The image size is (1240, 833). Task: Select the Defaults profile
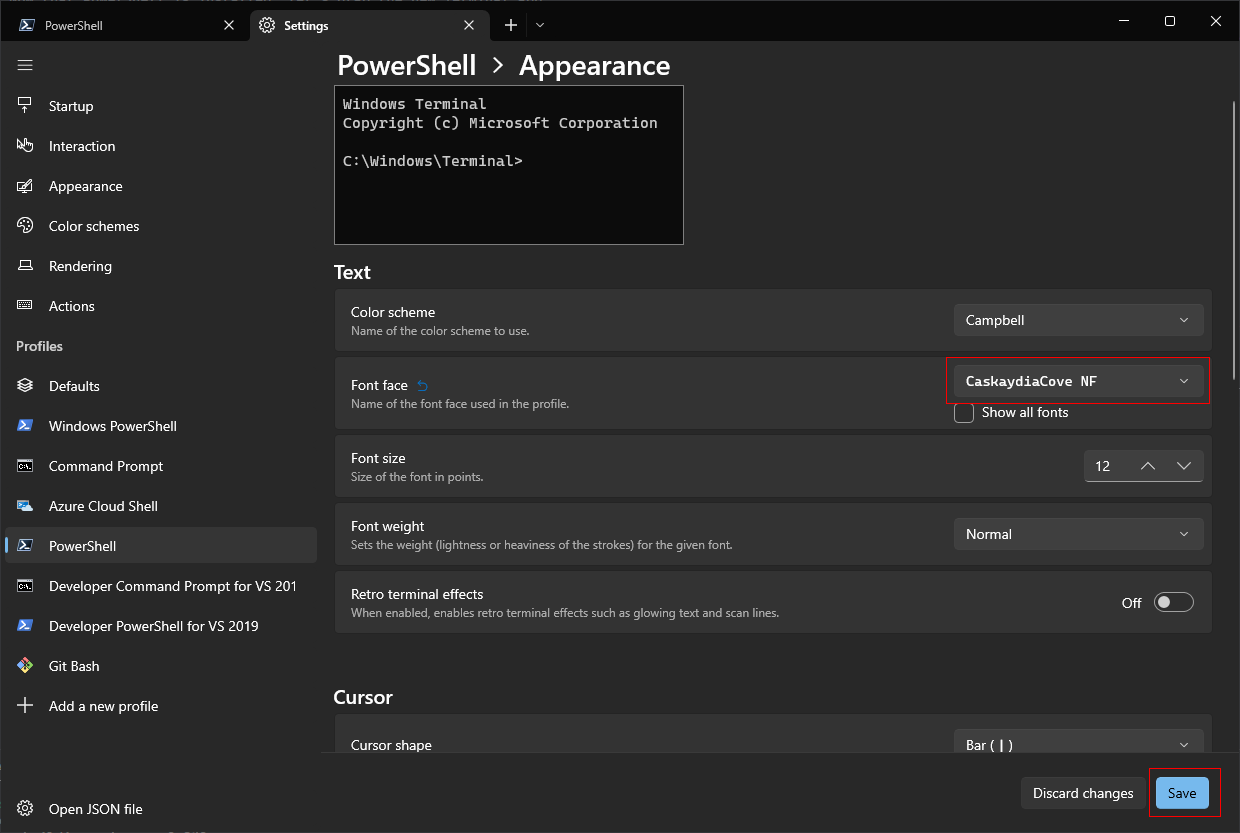tap(161, 386)
